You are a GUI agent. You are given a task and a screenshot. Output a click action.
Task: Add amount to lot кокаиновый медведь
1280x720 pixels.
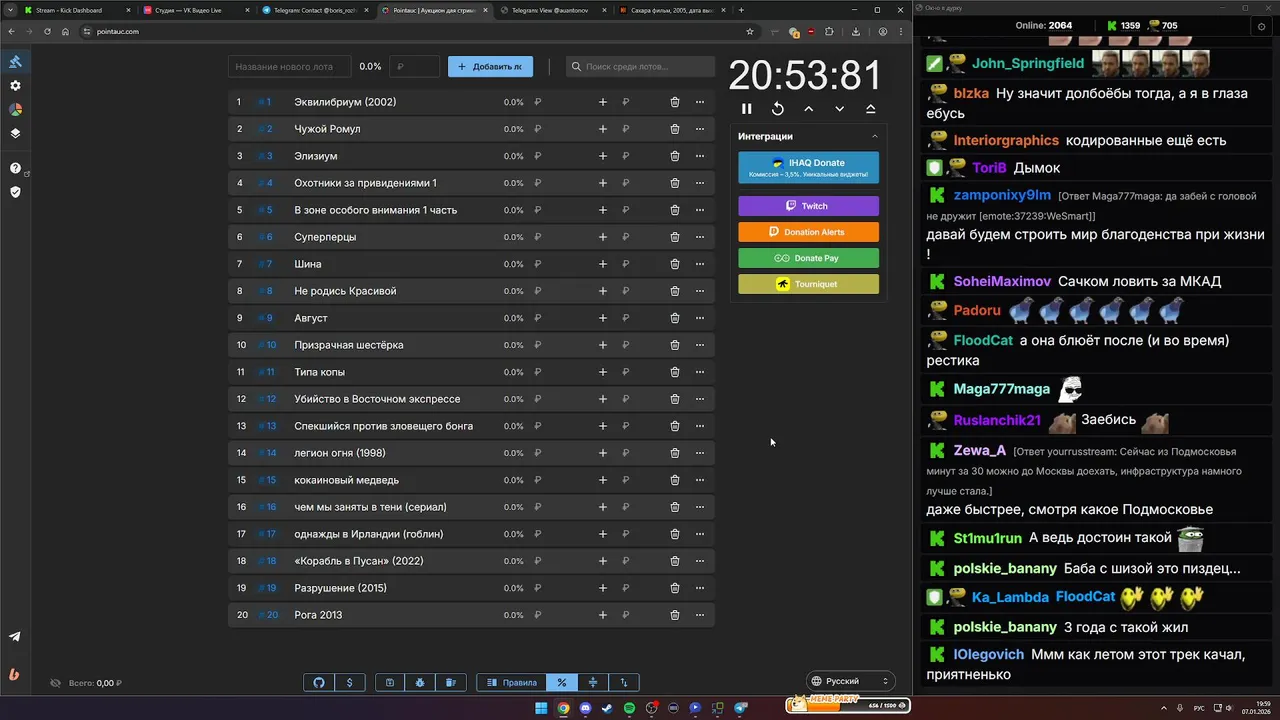click(x=602, y=480)
